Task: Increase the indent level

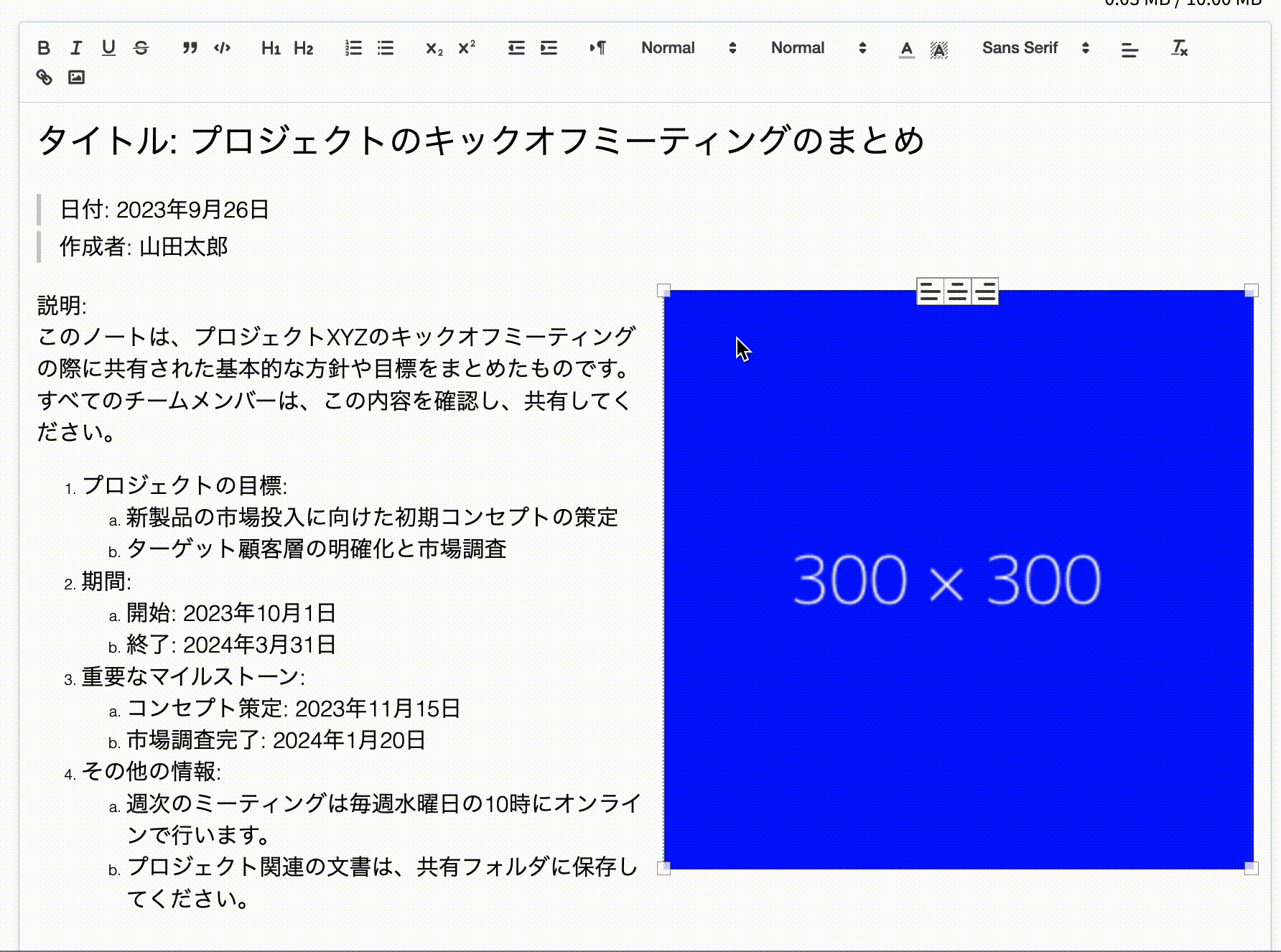Action: pyautogui.click(x=549, y=48)
